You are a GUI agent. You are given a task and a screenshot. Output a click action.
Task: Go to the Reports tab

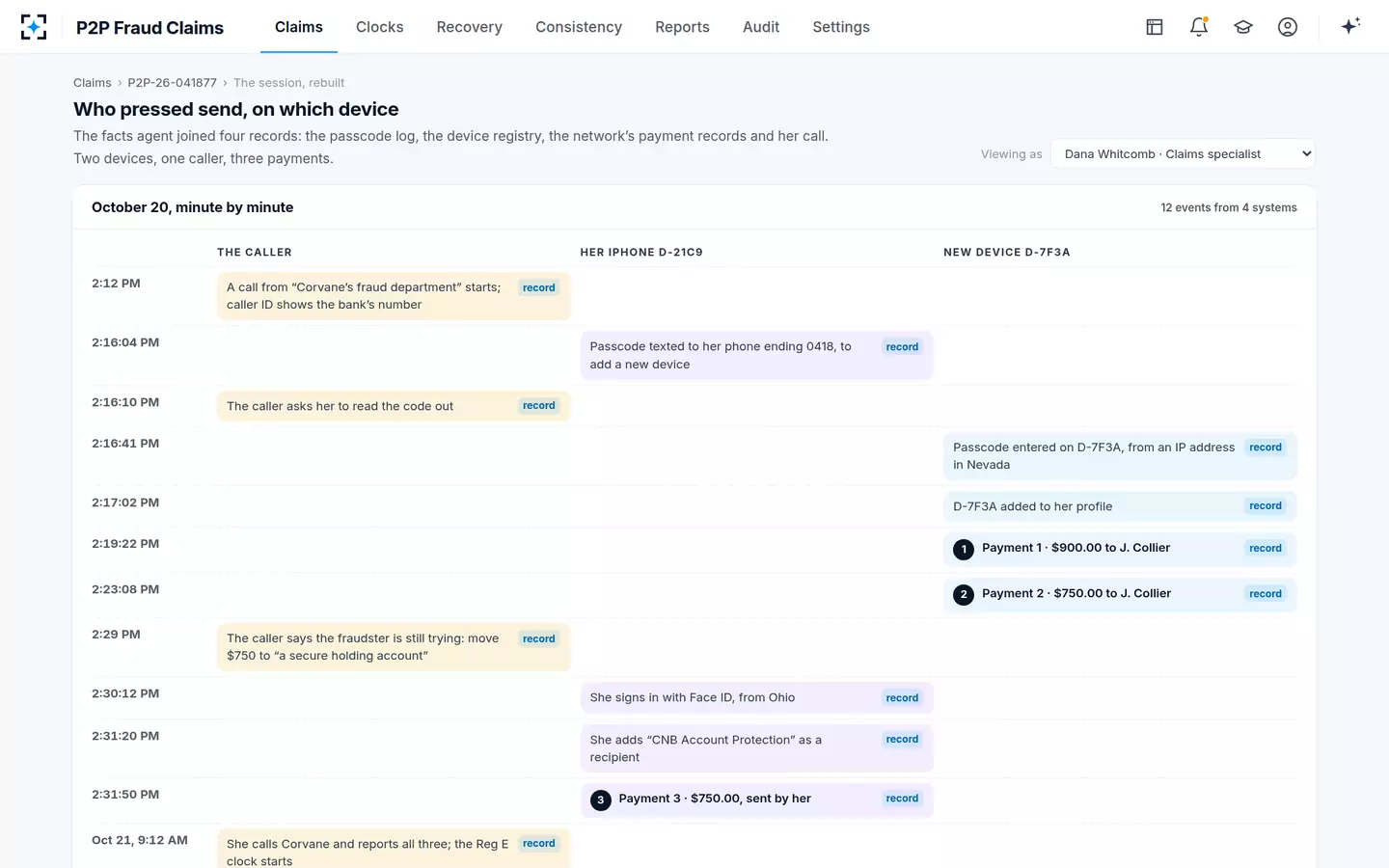coord(682,27)
